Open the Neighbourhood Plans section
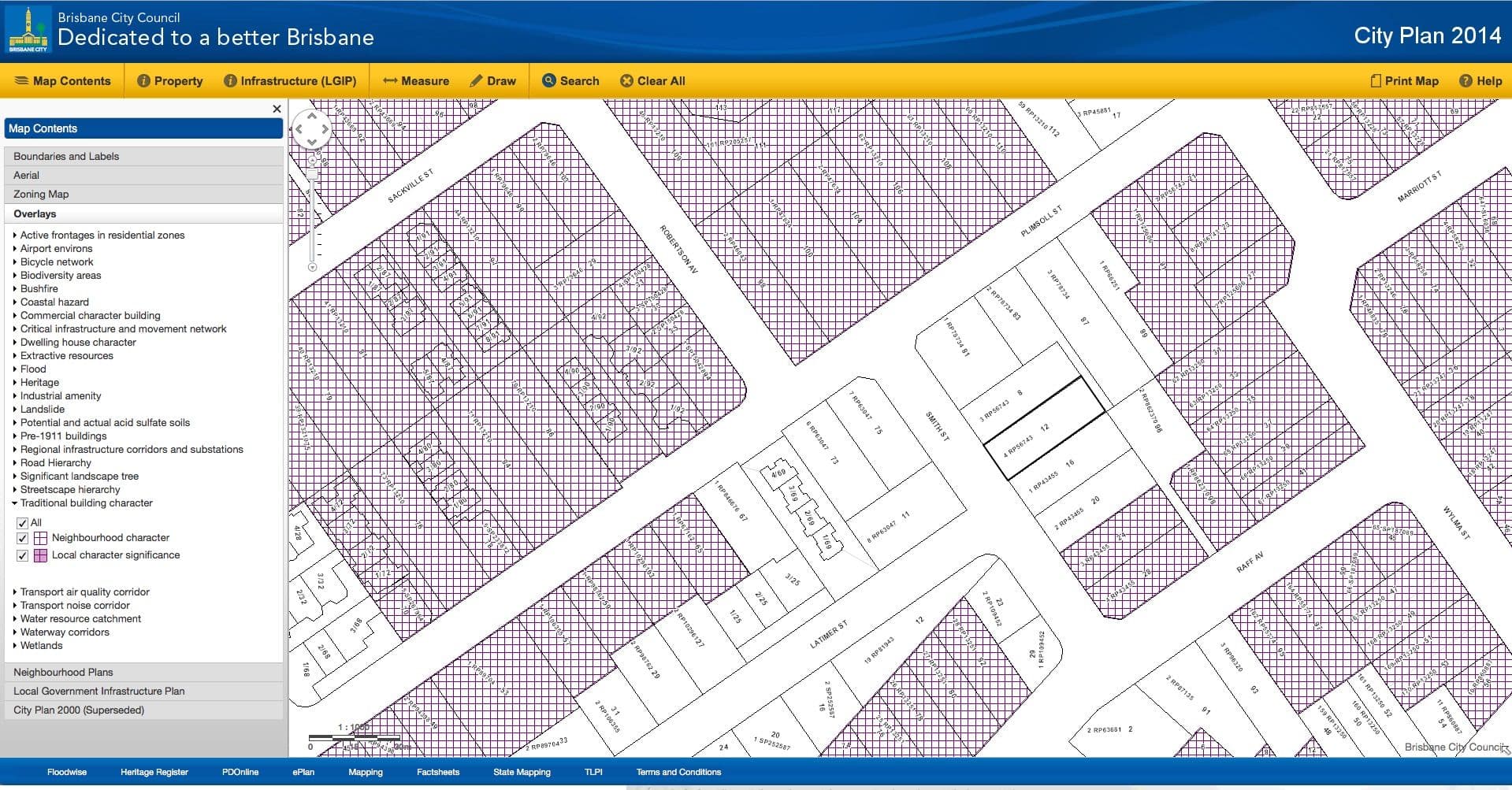The width and height of the screenshot is (1512, 790). click(x=143, y=672)
